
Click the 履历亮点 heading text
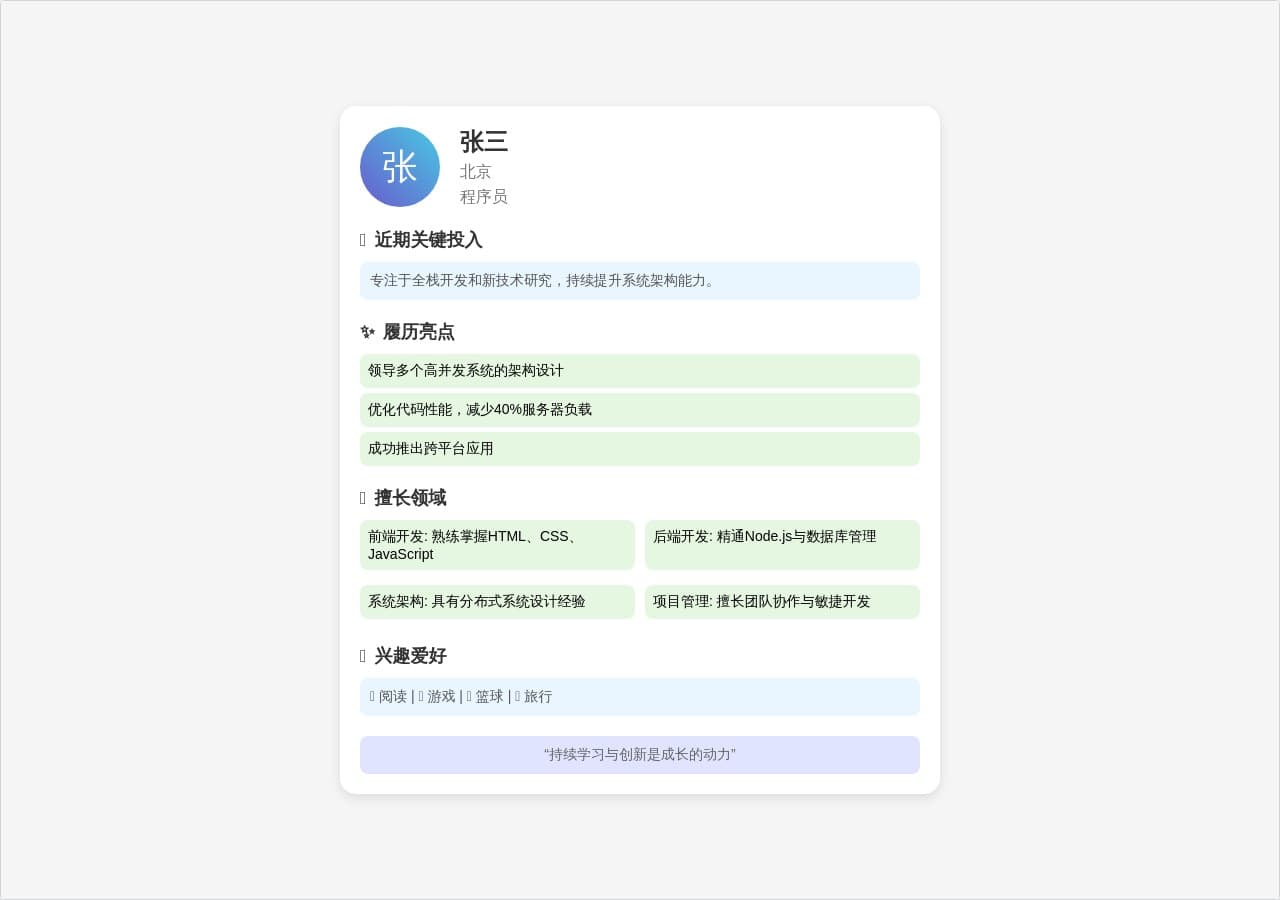point(419,332)
